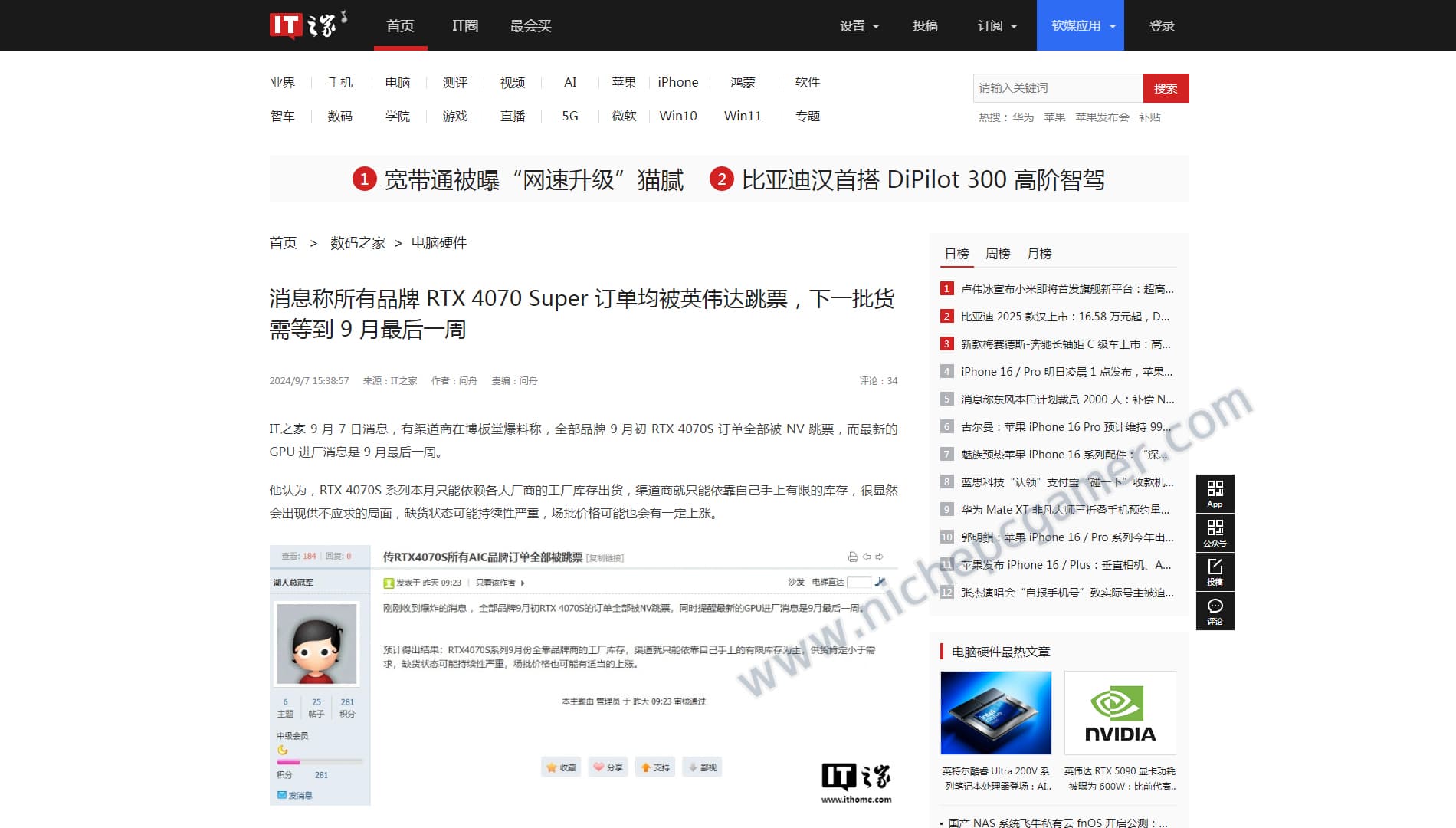Viewport: 1456px width, 828px height.
Task: Click 首页 in the breadcrumb
Action: [283, 243]
